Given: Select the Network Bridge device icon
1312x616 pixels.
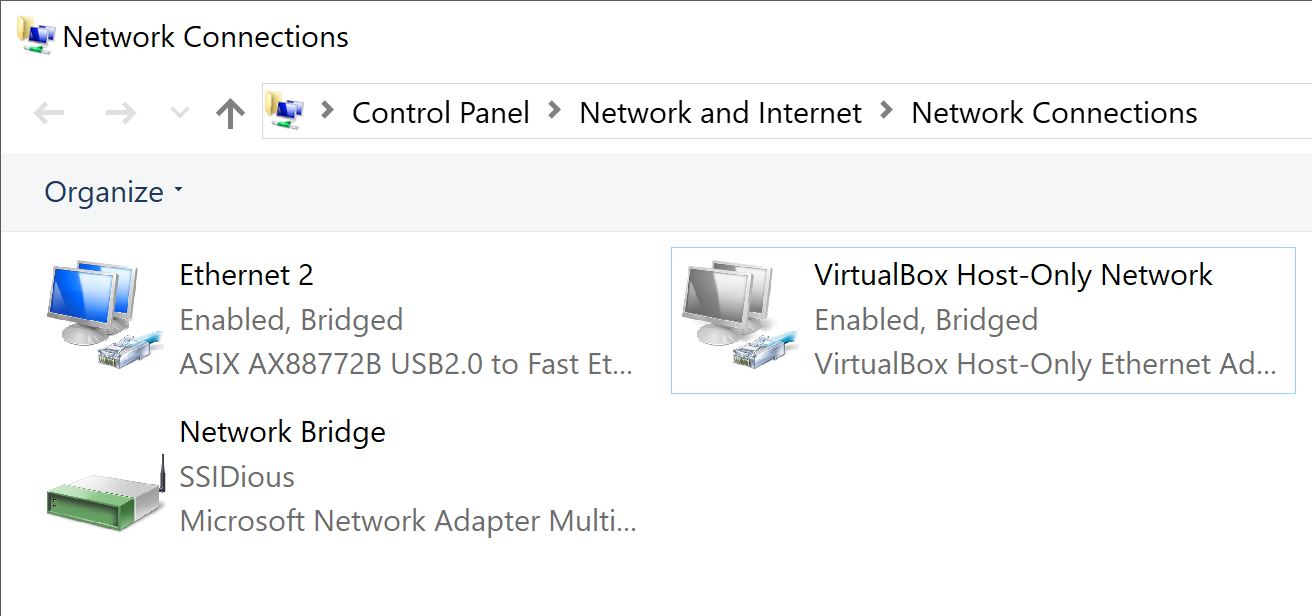Looking at the screenshot, I should click(105, 497).
